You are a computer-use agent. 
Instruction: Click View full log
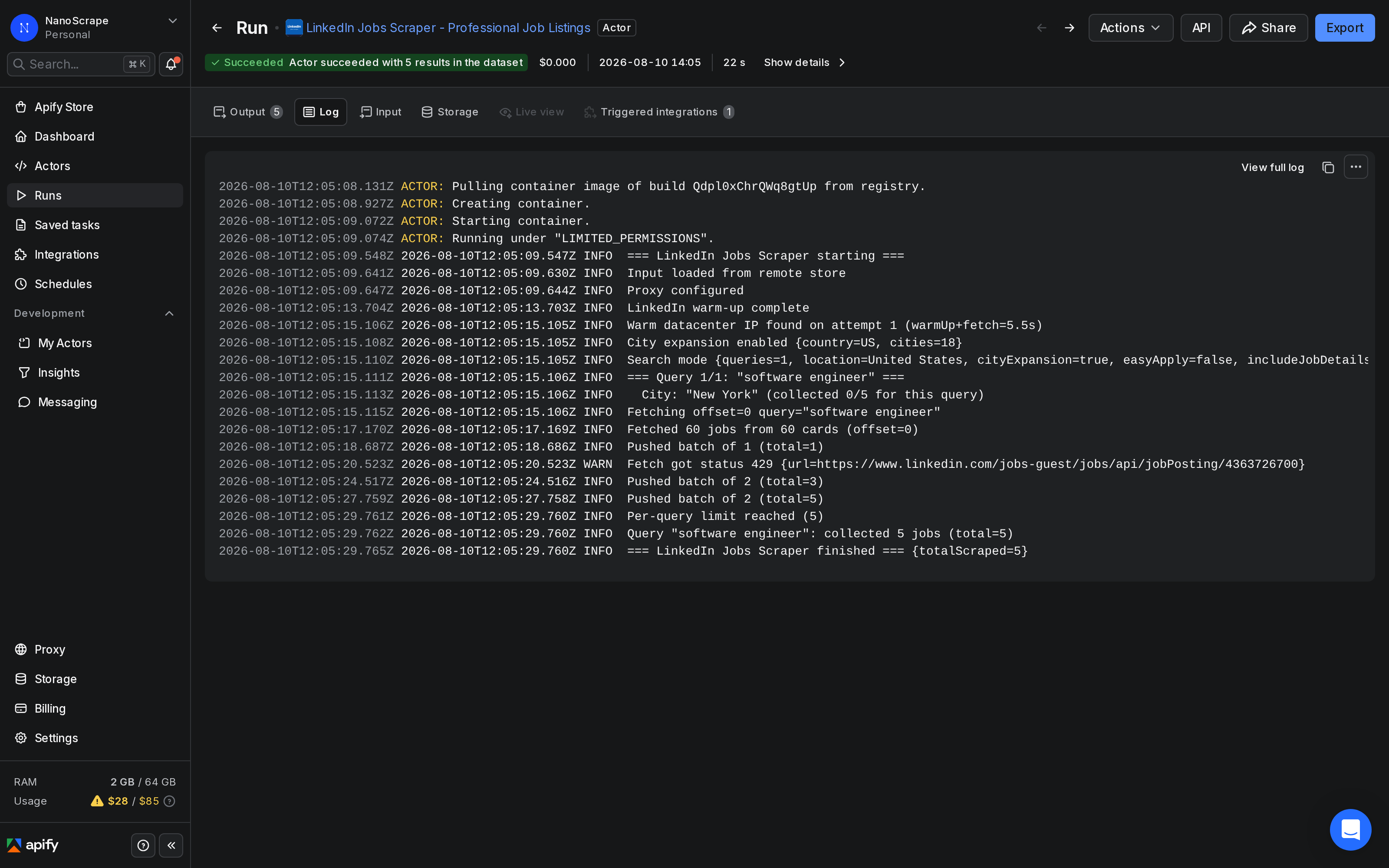point(1273,167)
